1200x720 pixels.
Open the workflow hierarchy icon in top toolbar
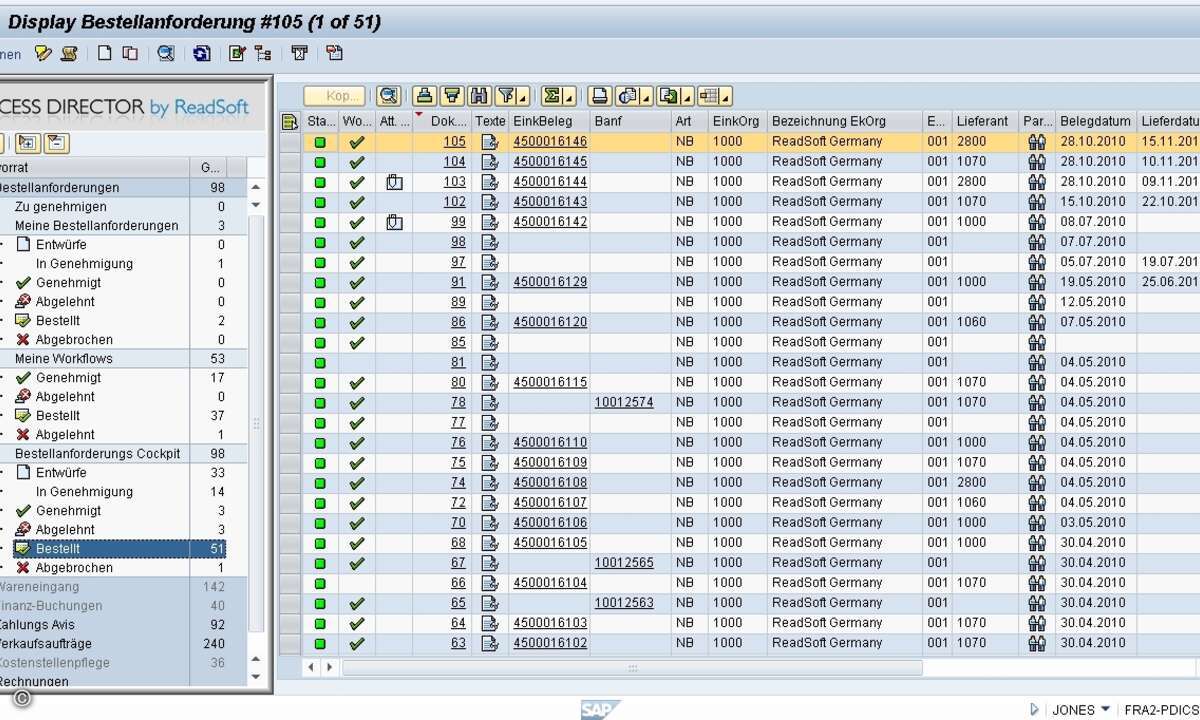click(x=263, y=54)
